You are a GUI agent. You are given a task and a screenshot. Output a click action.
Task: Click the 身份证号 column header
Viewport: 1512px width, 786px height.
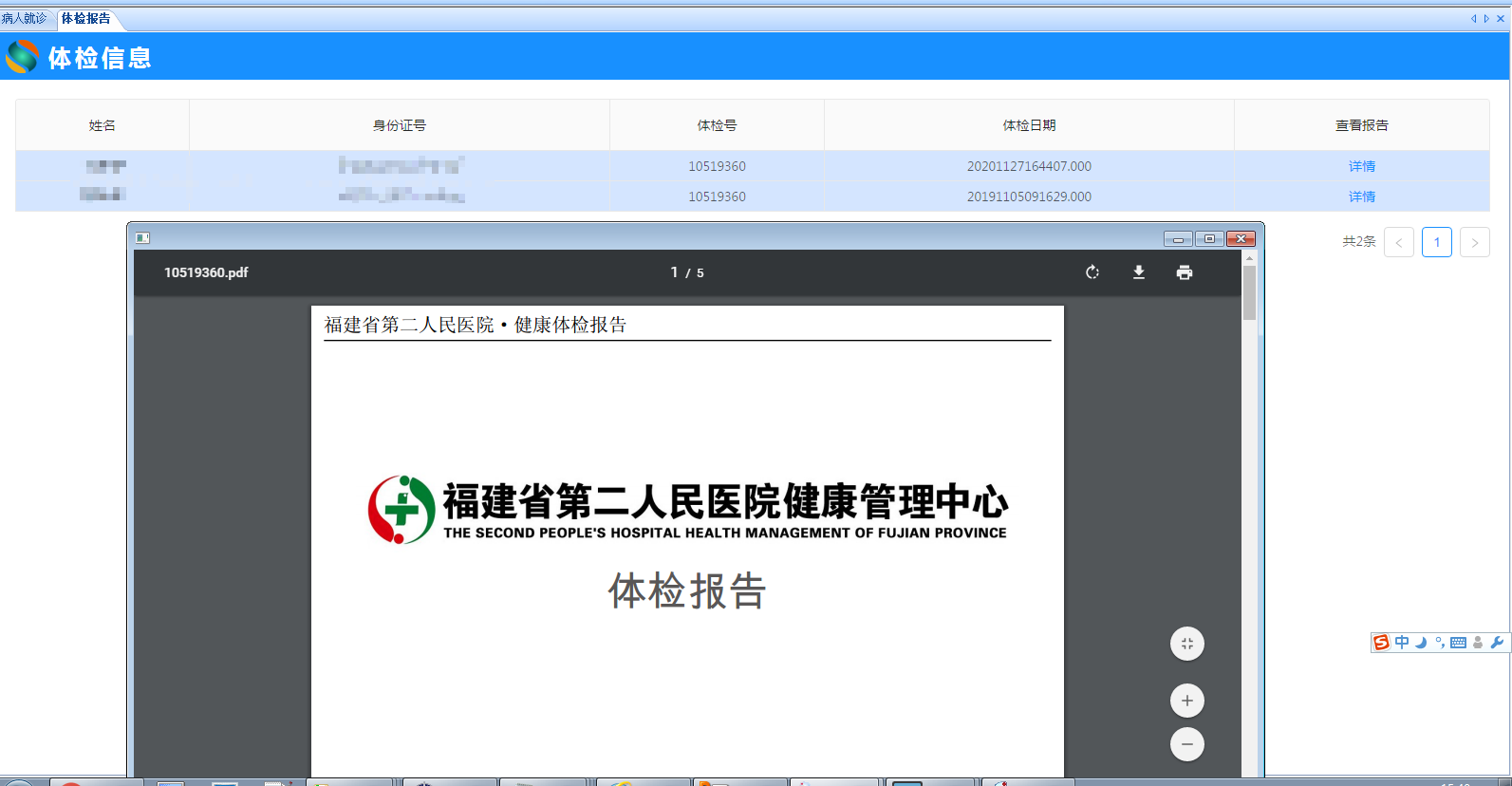pos(400,125)
